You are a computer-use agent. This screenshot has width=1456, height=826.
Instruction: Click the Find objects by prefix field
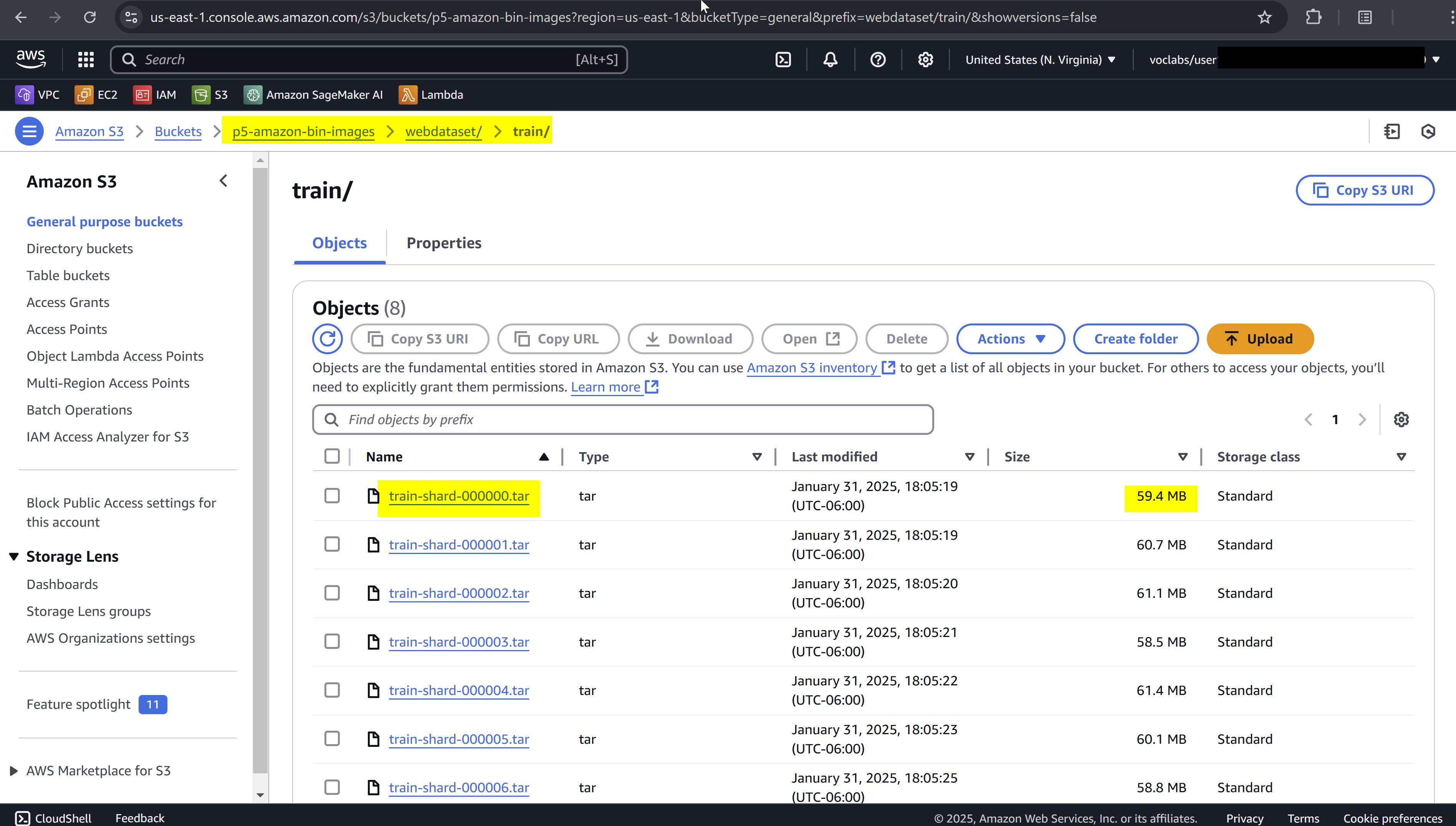pyautogui.click(x=622, y=419)
